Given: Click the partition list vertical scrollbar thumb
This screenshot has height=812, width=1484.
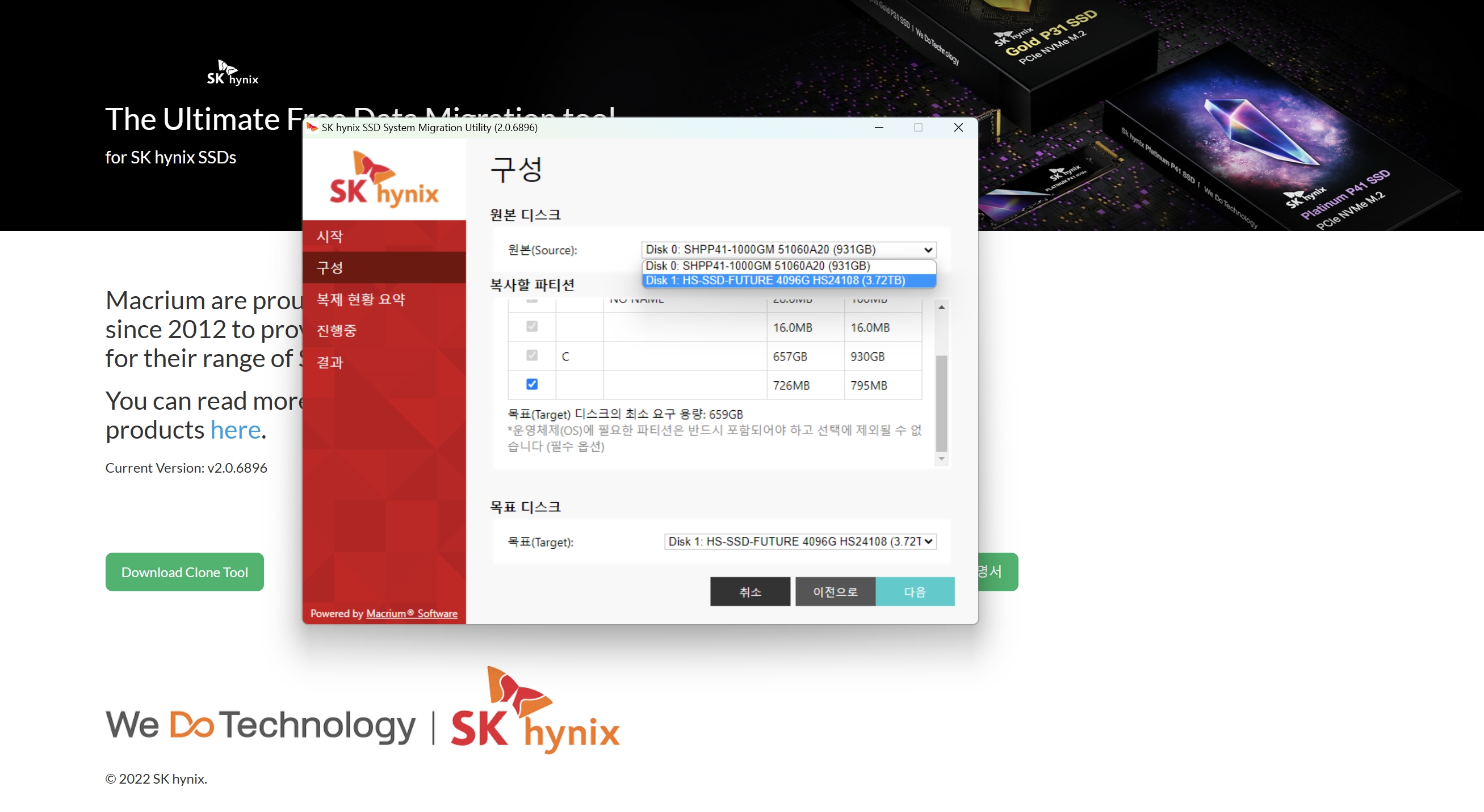Looking at the screenshot, I should pos(941,403).
